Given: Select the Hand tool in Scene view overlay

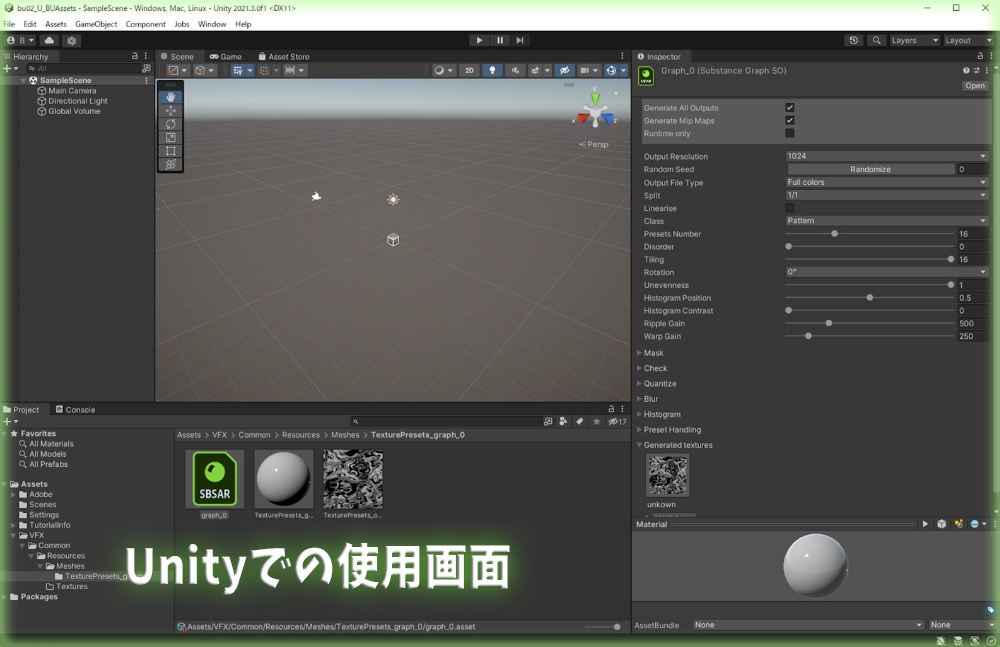Looking at the screenshot, I should pos(170,98).
